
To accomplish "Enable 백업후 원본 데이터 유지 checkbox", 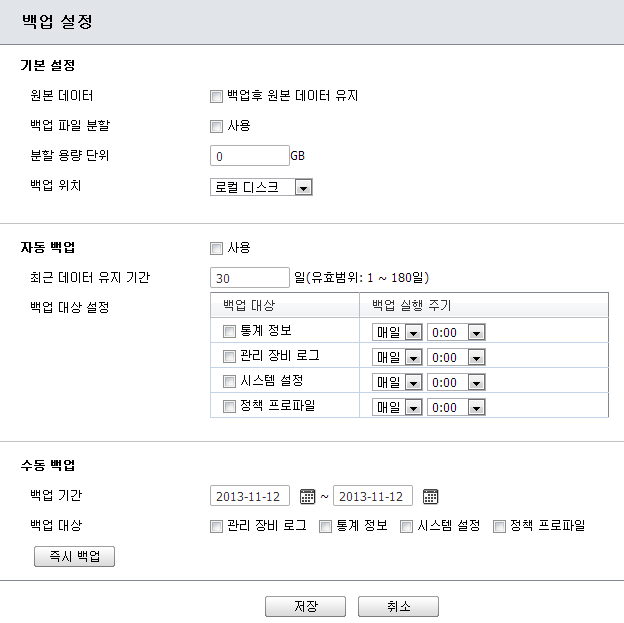I will point(216,97).
